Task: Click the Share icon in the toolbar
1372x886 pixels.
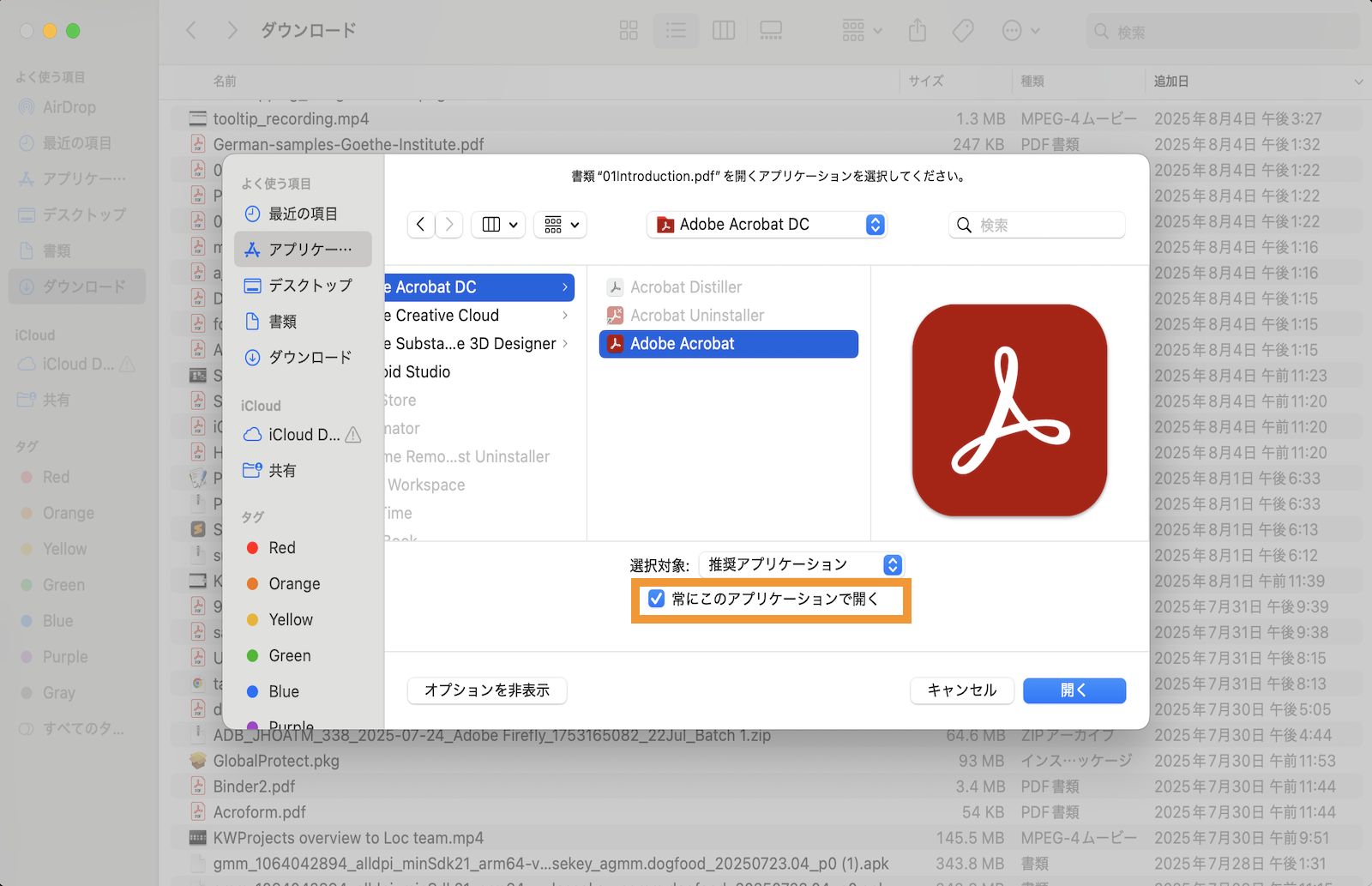Action: pyautogui.click(x=917, y=30)
